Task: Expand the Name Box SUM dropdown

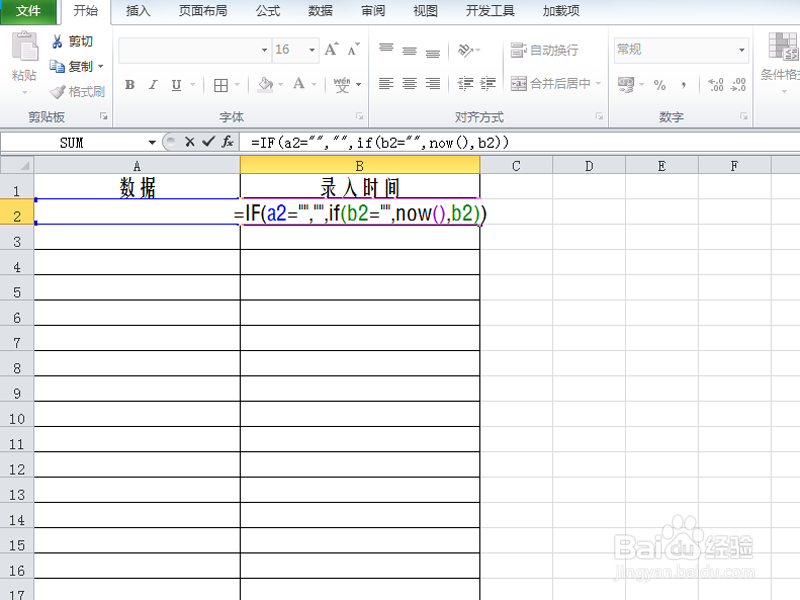Action: click(152, 142)
